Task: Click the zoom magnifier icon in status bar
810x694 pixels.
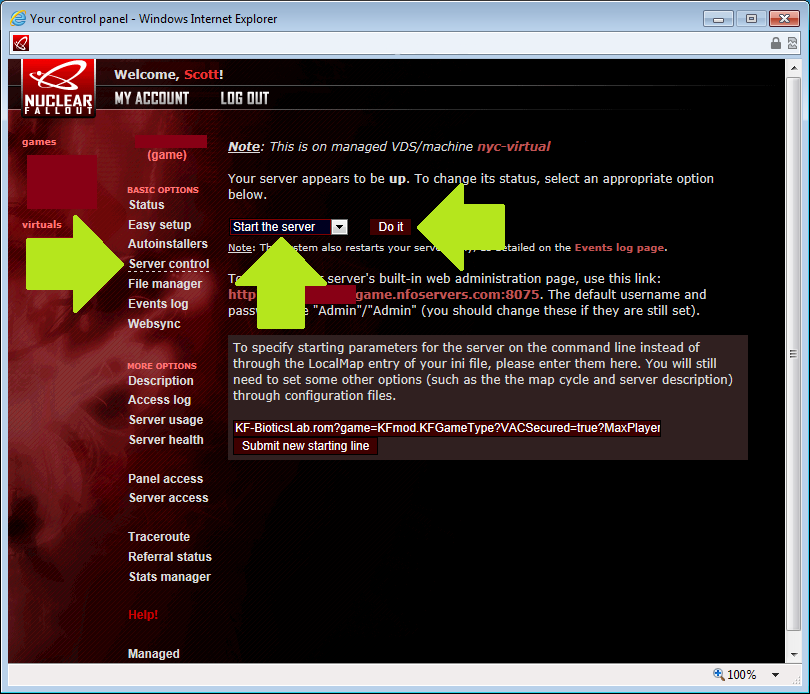Action: [x=718, y=675]
